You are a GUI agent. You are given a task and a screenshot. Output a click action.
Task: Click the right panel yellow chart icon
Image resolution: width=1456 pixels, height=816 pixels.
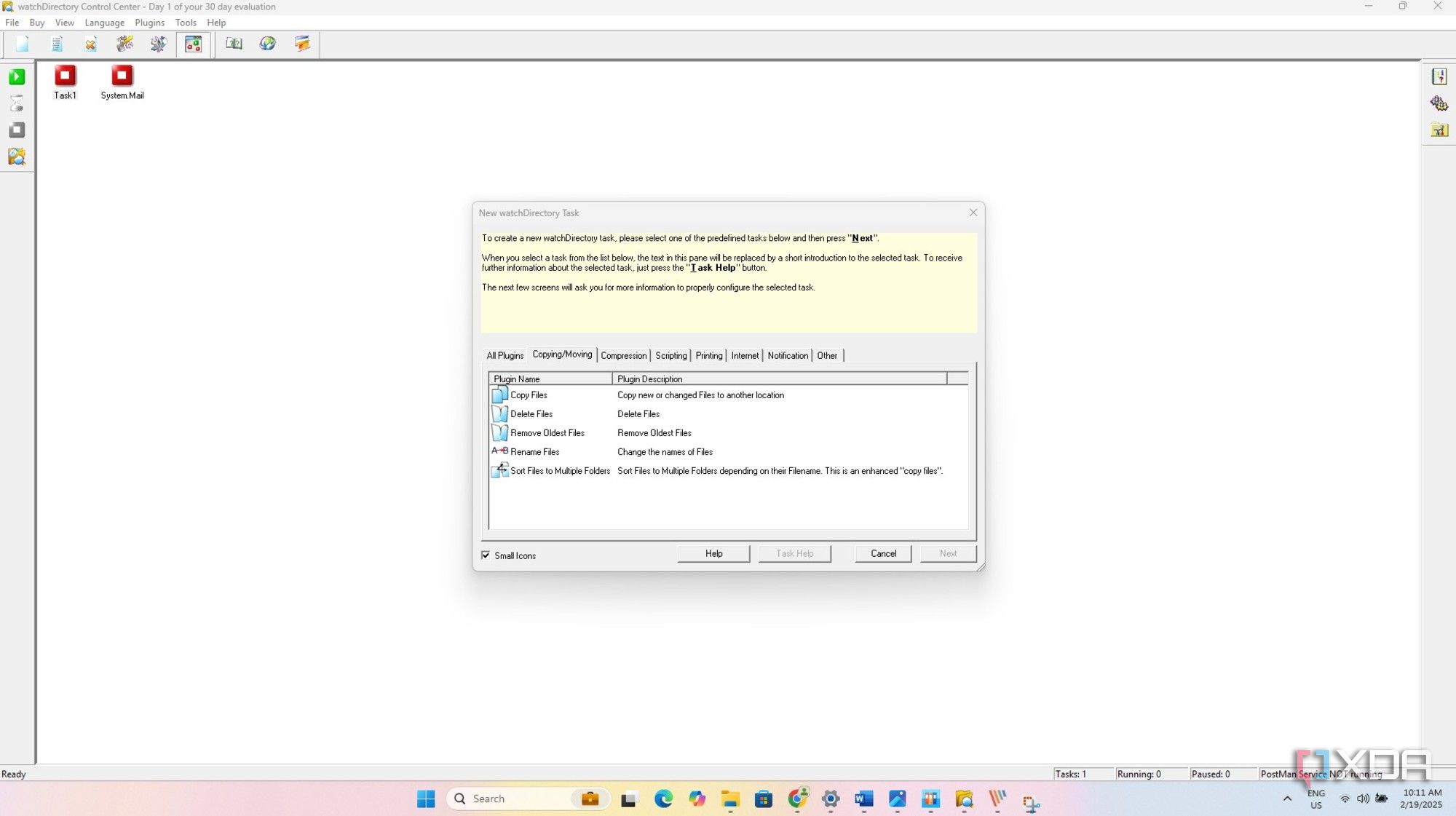point(1439,130)
